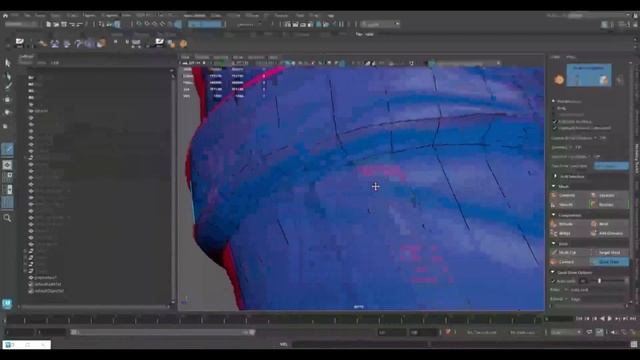This screenshot has width=640, height=360.
Task: Click the MEL command line input
Action: click(x=359, y=344)
